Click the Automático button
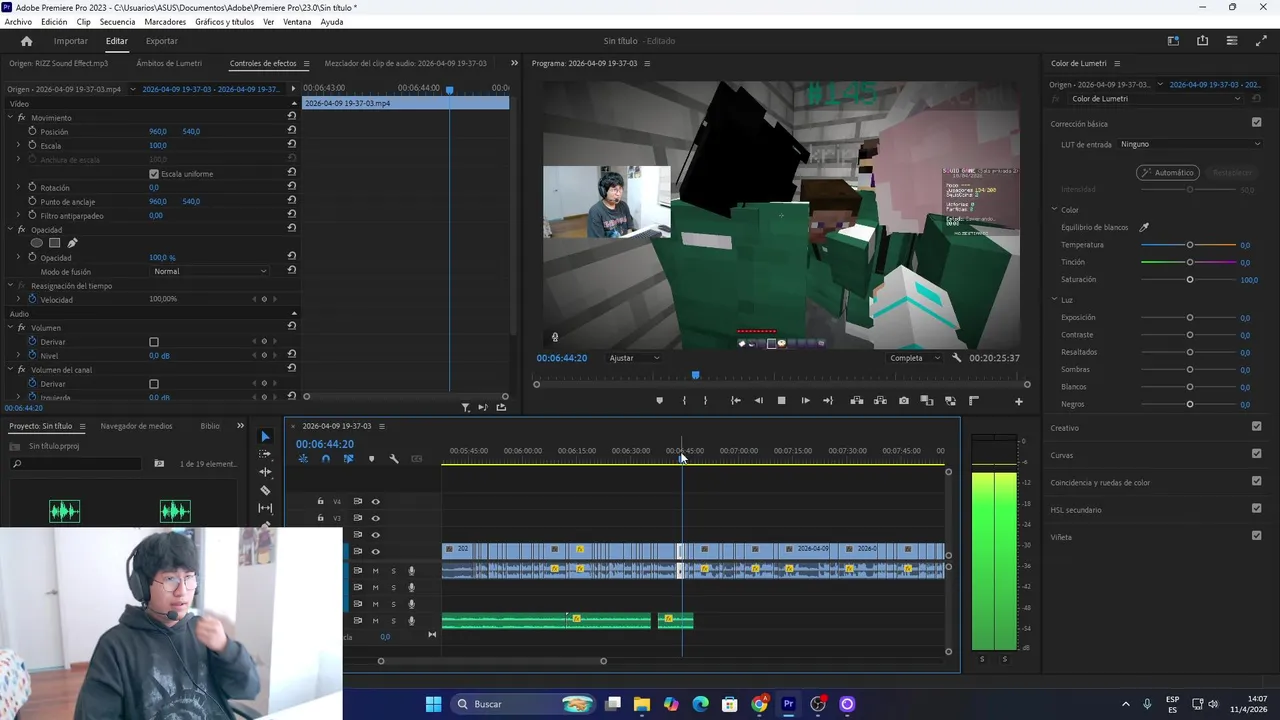 [x=1167, y=173]
